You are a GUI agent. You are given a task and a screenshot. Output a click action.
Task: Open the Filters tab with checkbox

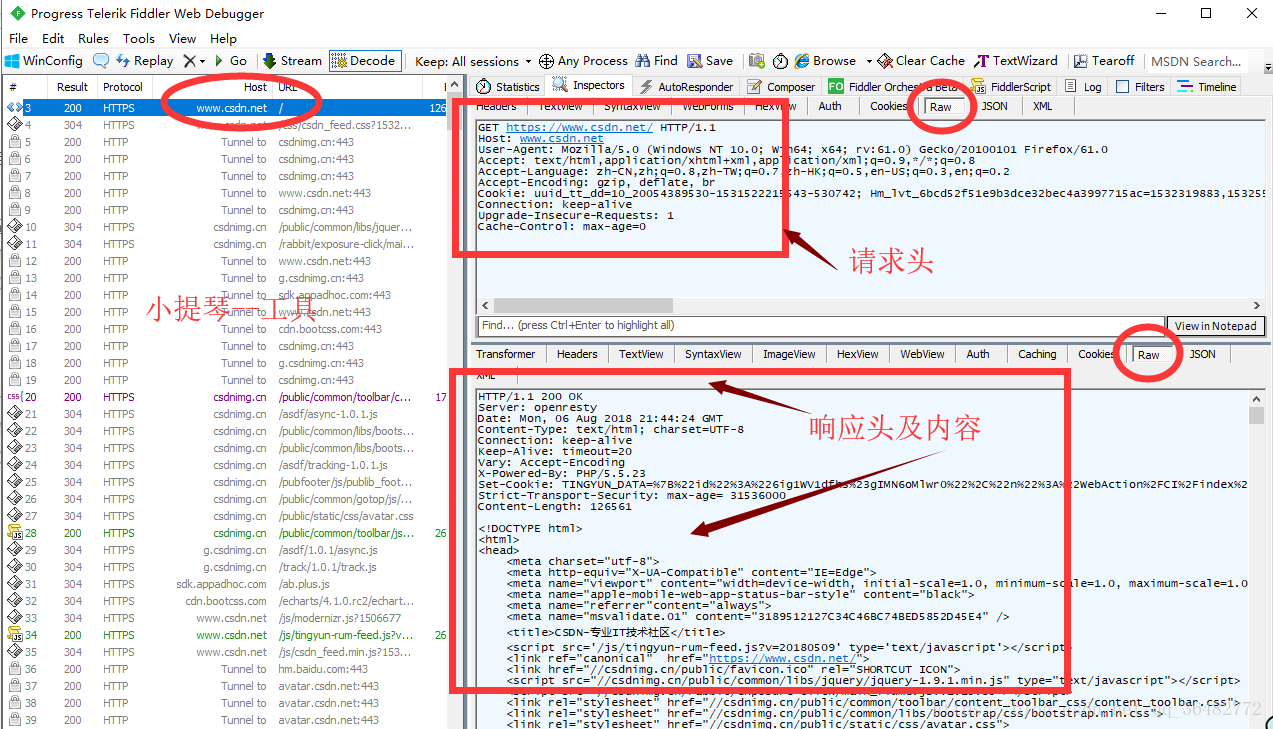point(1141,87)
